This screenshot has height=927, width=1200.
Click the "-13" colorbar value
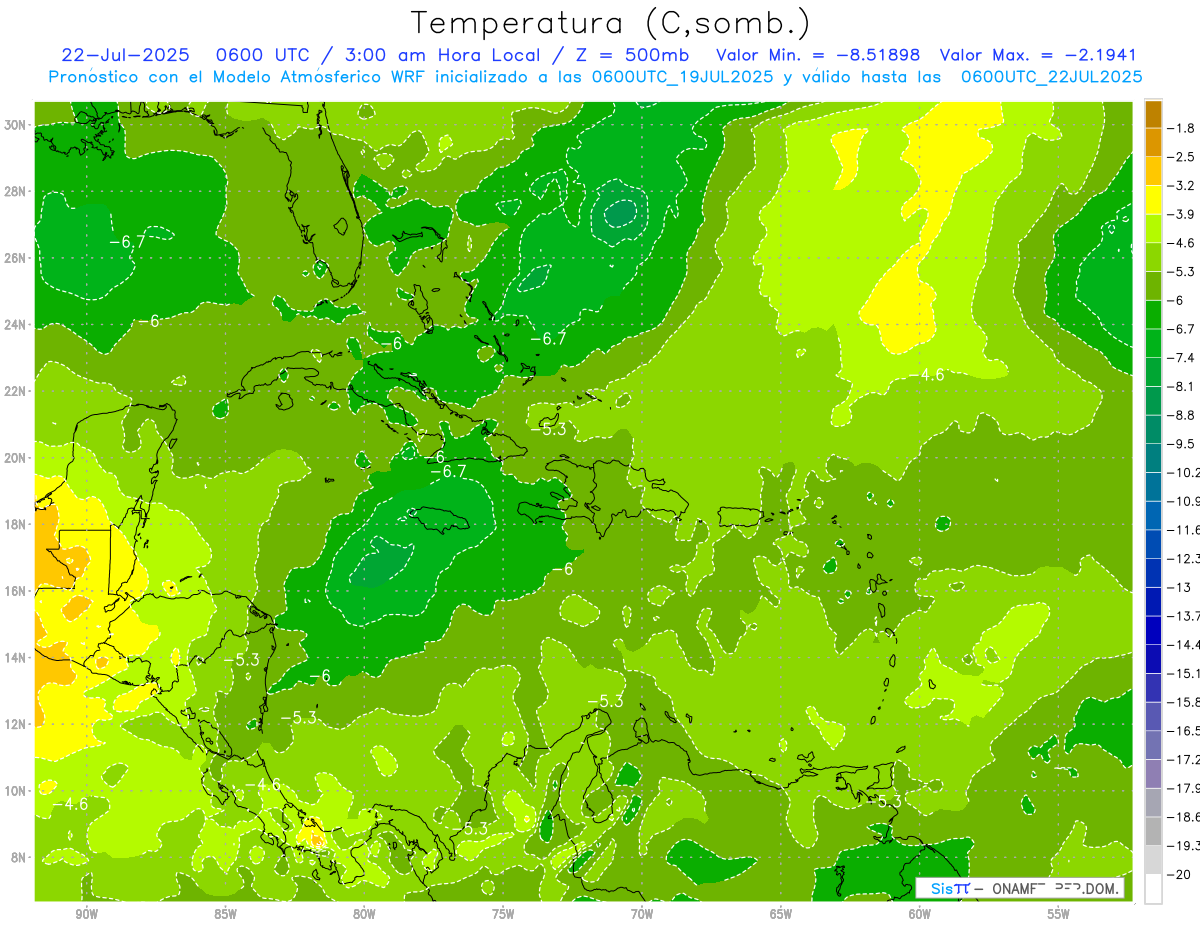[x=1180, y=587]
